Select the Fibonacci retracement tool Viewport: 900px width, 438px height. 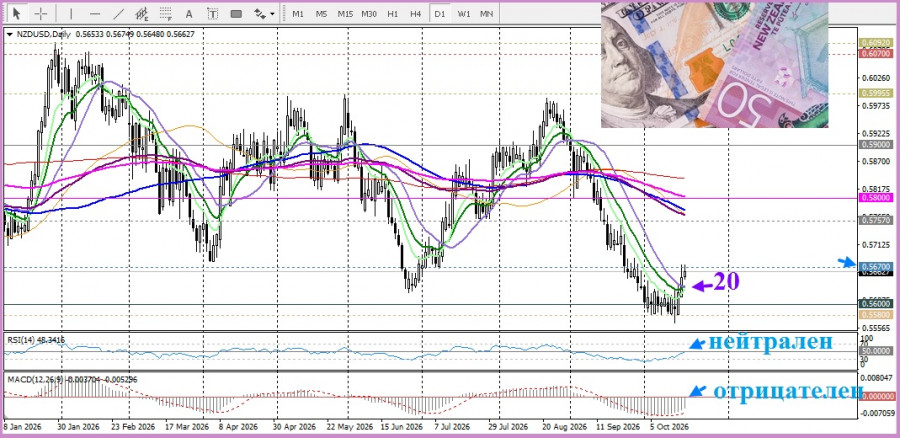[x=166, y=13]
